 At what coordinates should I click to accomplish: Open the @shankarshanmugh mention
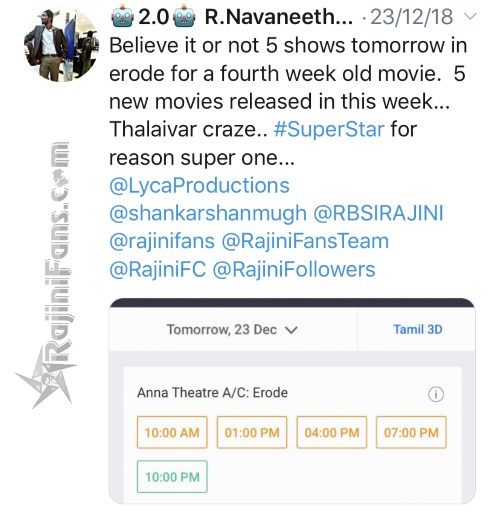point(208,213)
